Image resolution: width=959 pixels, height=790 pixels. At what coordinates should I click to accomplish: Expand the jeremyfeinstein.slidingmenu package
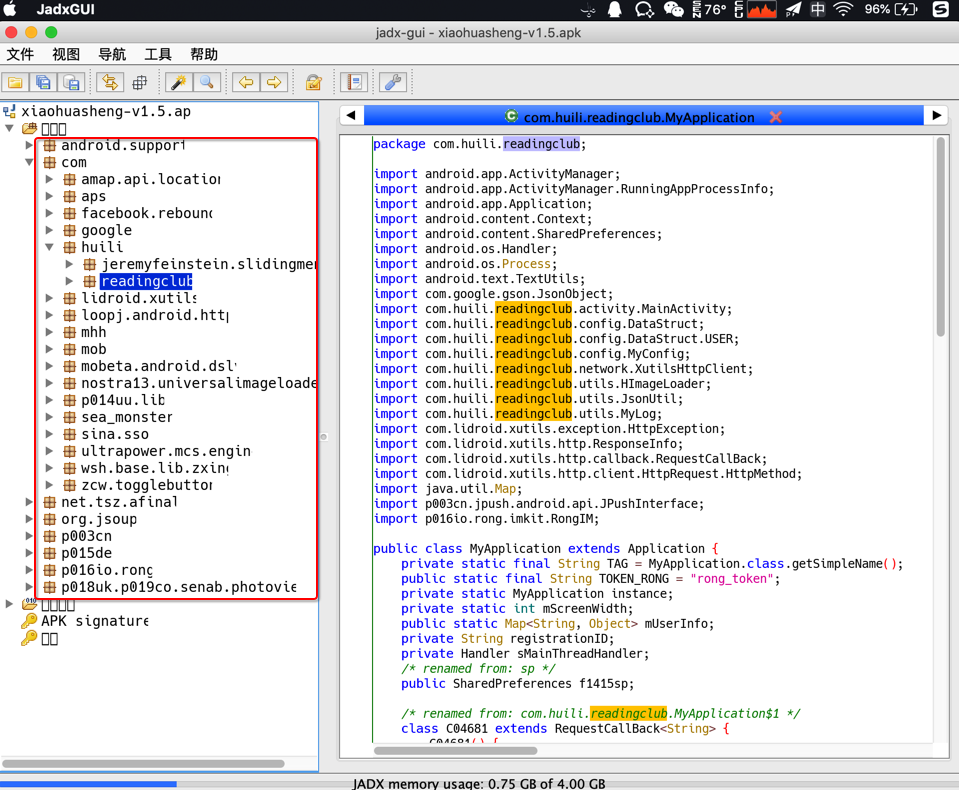tap(69, 264)
